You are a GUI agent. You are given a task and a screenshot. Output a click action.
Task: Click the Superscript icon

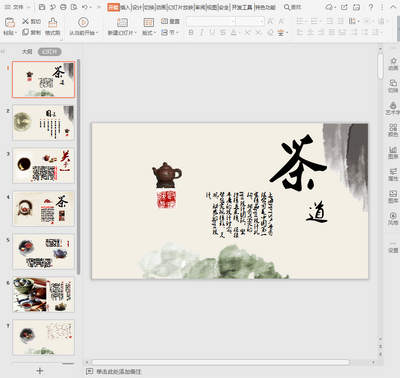tap(248, 32)
